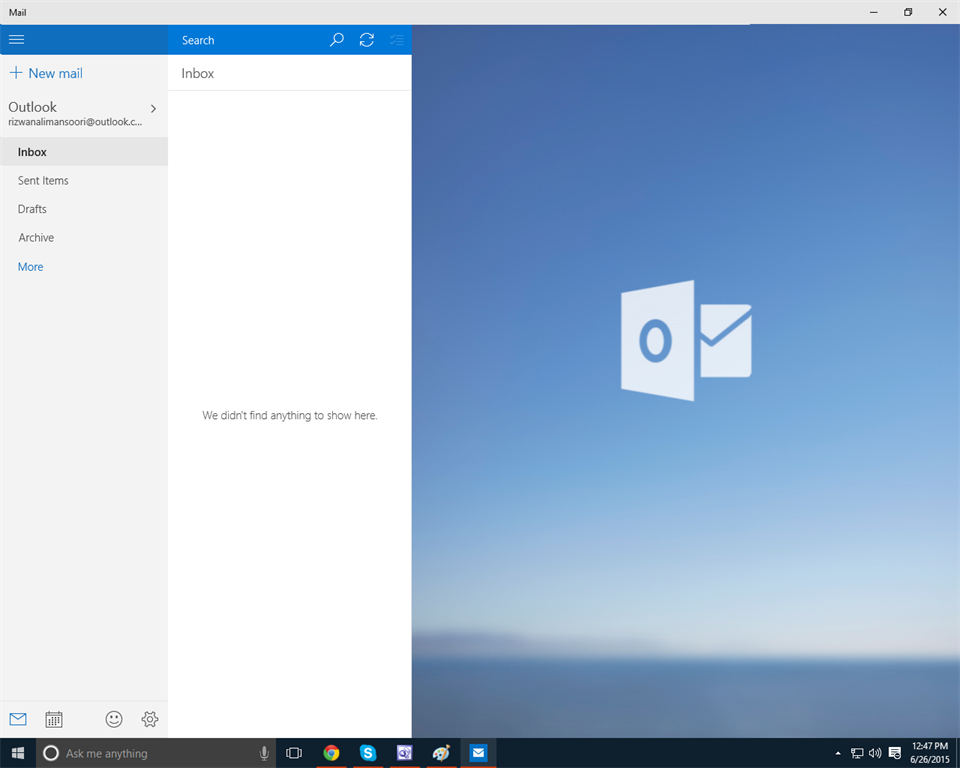Switch to Mail via envelope icon
The width and height of the screenshot is (960, 768).
18,719
